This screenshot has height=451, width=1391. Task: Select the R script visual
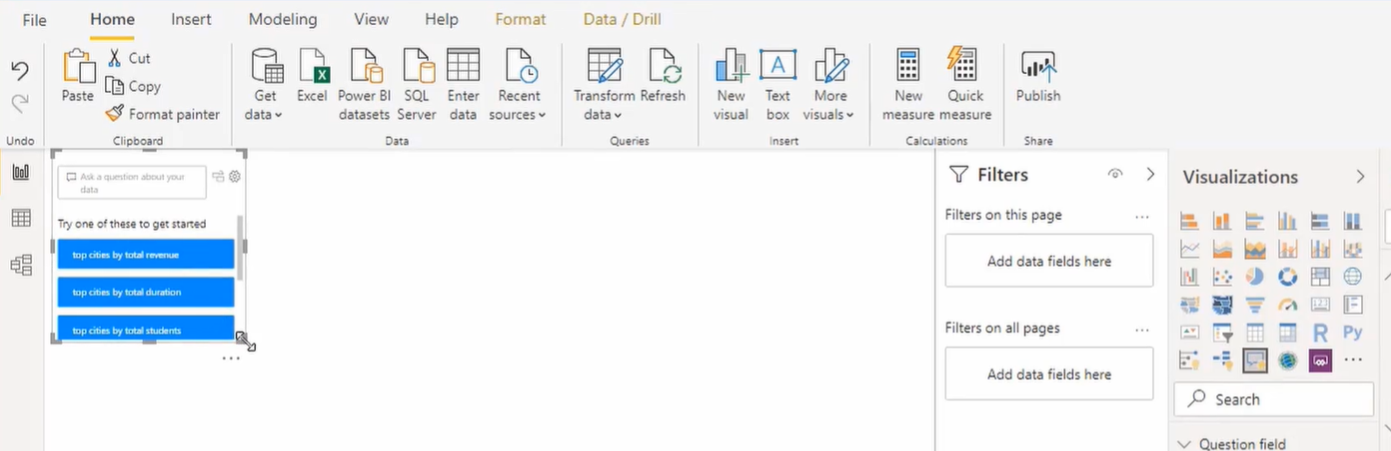[x=1320, y=333]
